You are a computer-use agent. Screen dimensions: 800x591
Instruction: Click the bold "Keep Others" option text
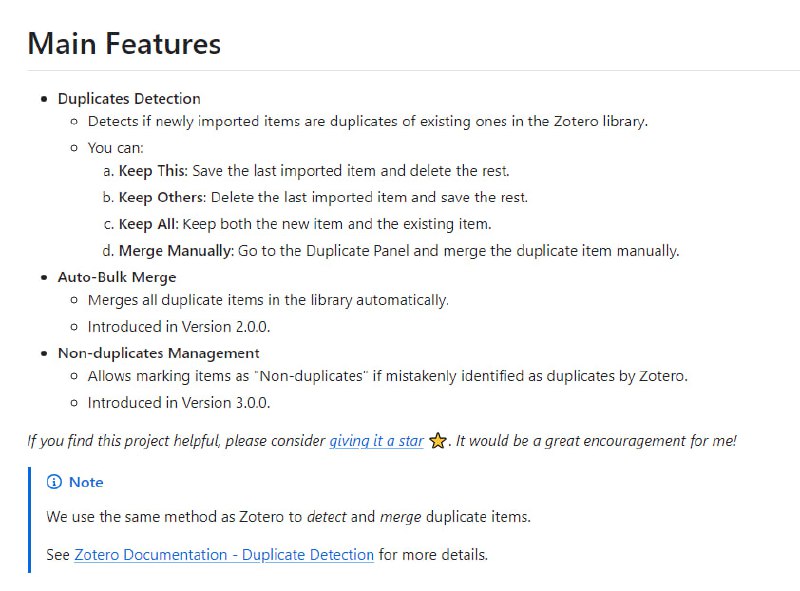161,197
